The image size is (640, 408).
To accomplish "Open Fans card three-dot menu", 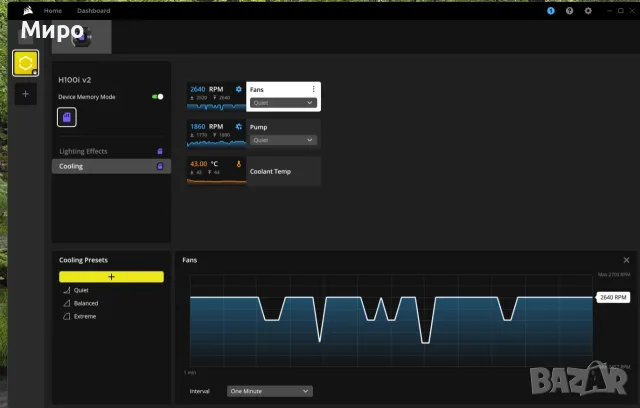I will [x=313, y=89].
